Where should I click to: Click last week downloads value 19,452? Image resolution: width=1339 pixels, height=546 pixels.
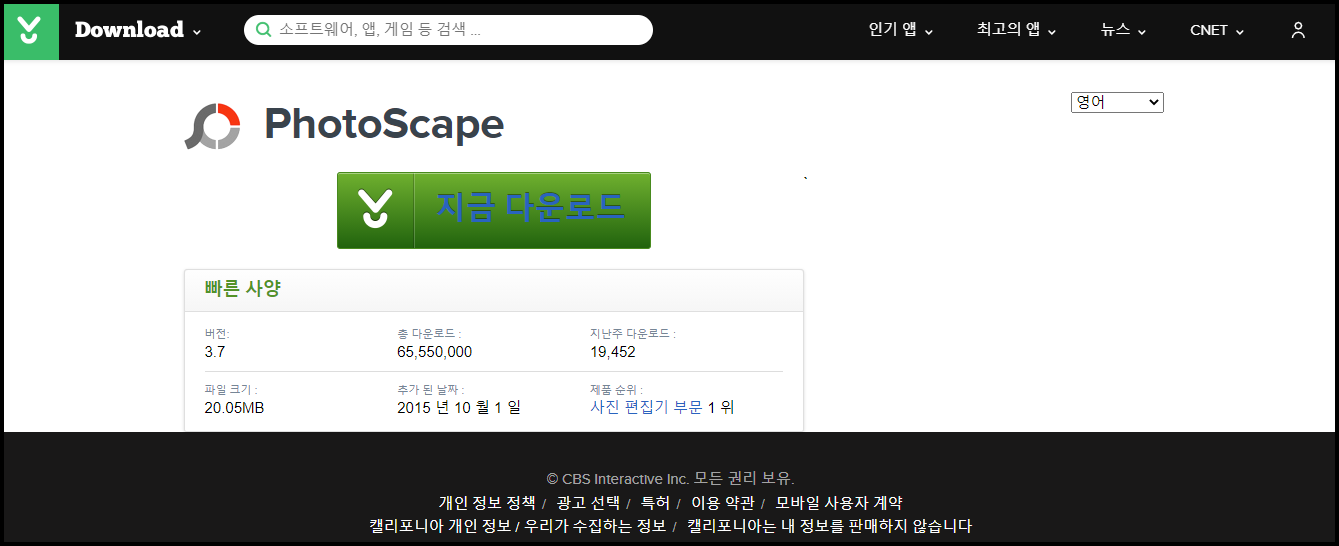(613, 352)
